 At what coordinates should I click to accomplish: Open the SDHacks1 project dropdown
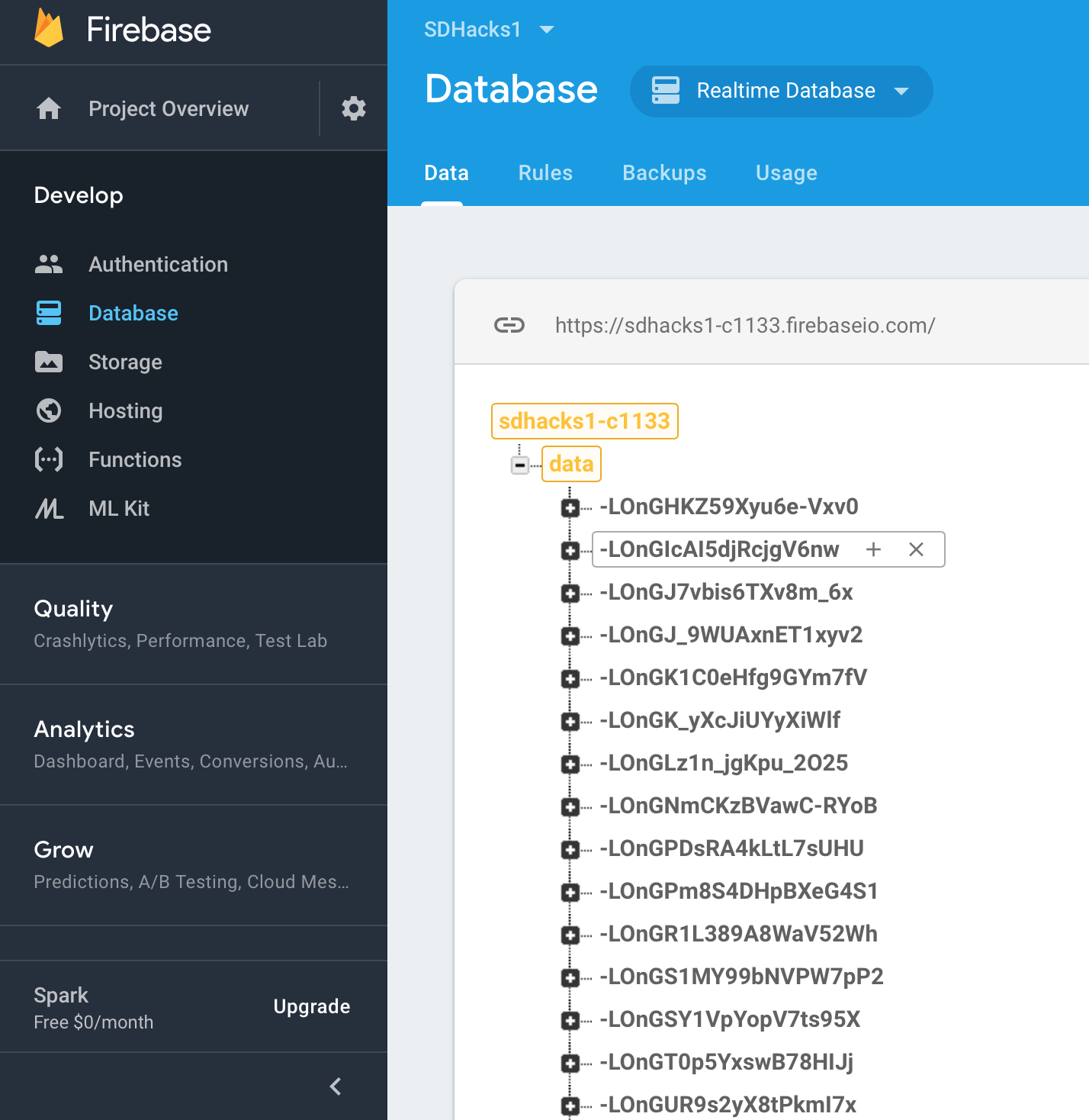(x=489, y=30)
